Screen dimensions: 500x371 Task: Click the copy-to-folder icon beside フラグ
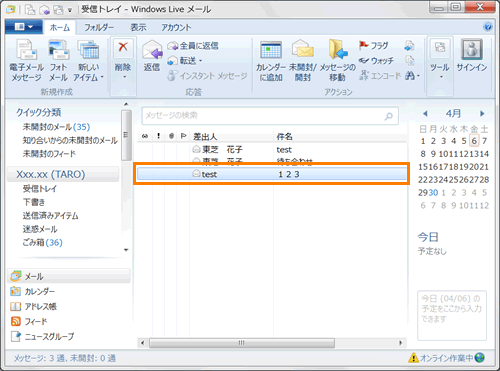pos(410,46)
